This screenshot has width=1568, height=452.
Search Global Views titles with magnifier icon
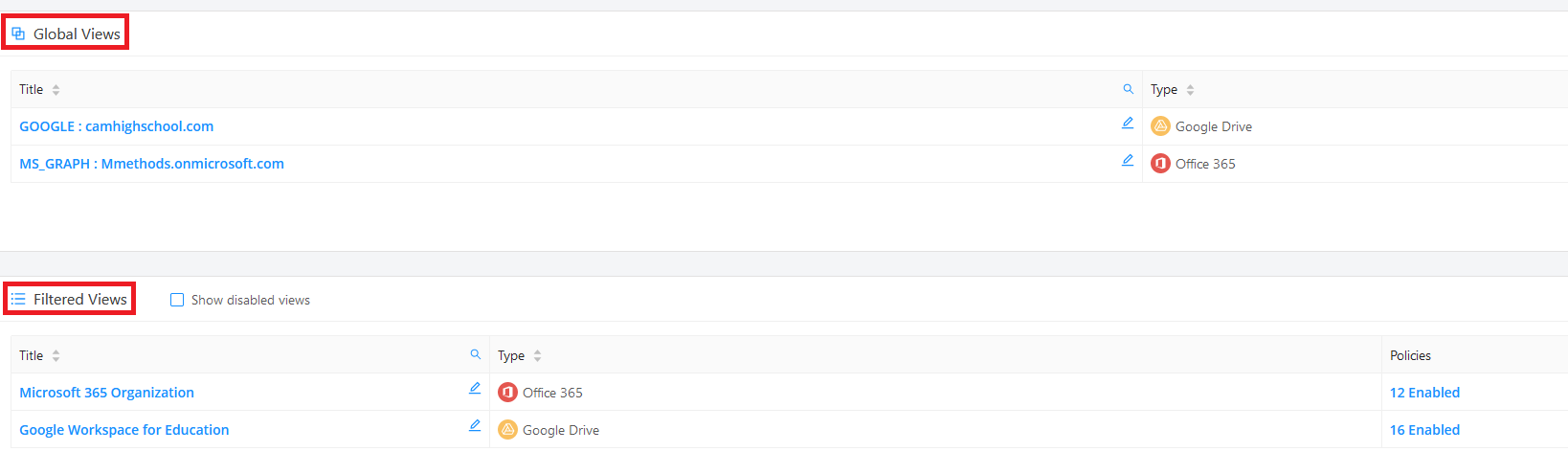point(1128,89)
